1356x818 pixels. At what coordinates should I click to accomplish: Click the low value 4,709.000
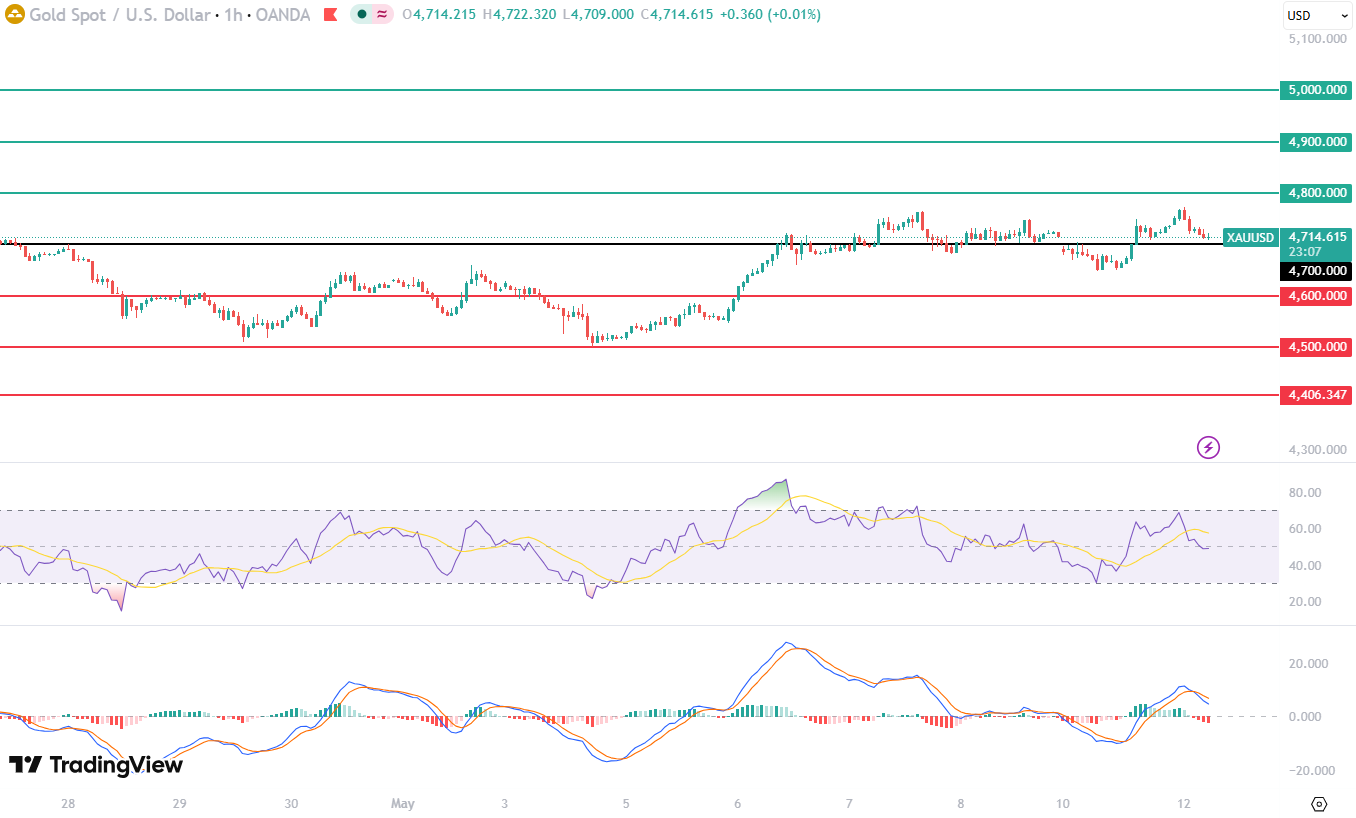603,15
